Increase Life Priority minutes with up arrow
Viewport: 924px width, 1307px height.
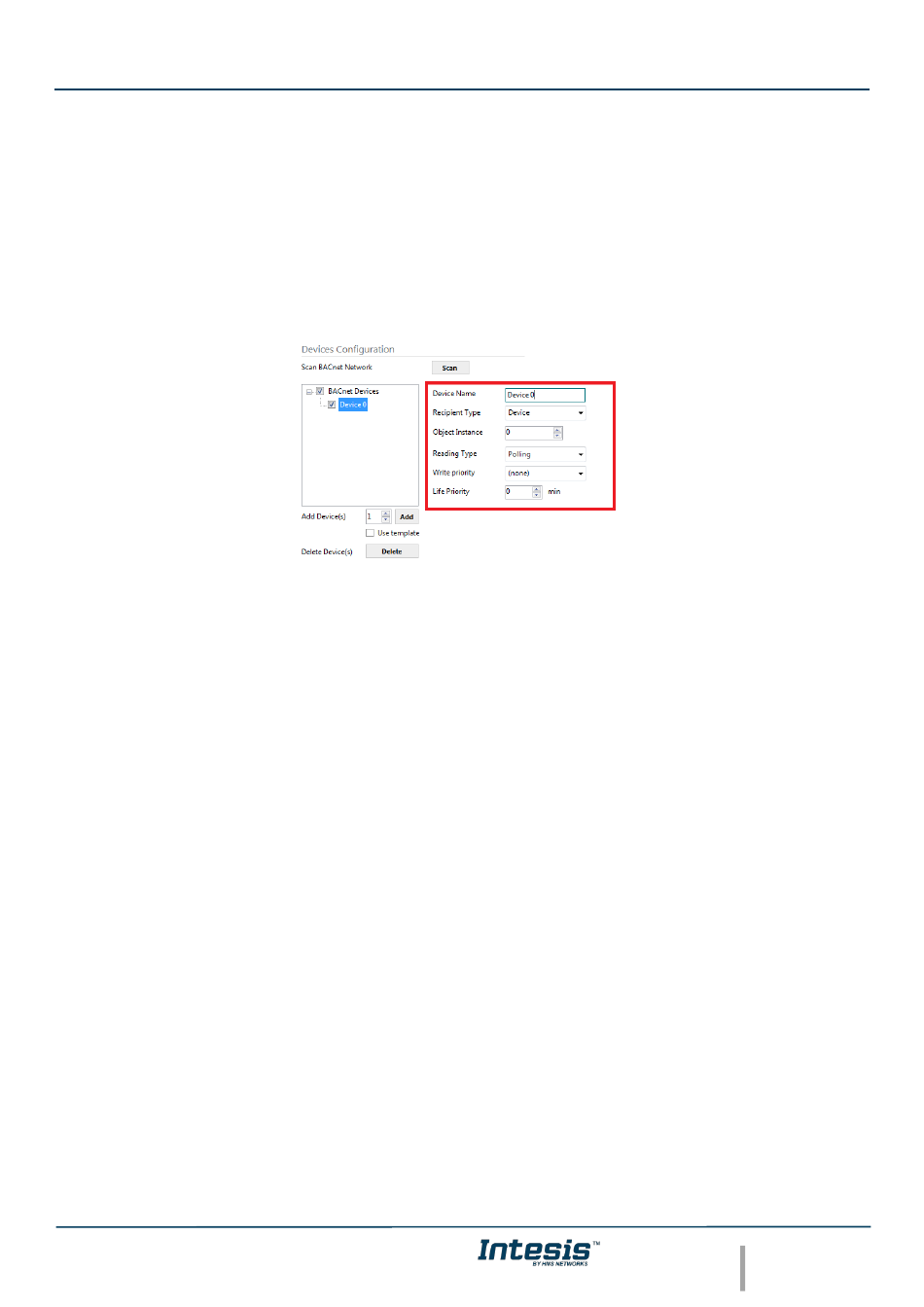[x=537, y=489]
